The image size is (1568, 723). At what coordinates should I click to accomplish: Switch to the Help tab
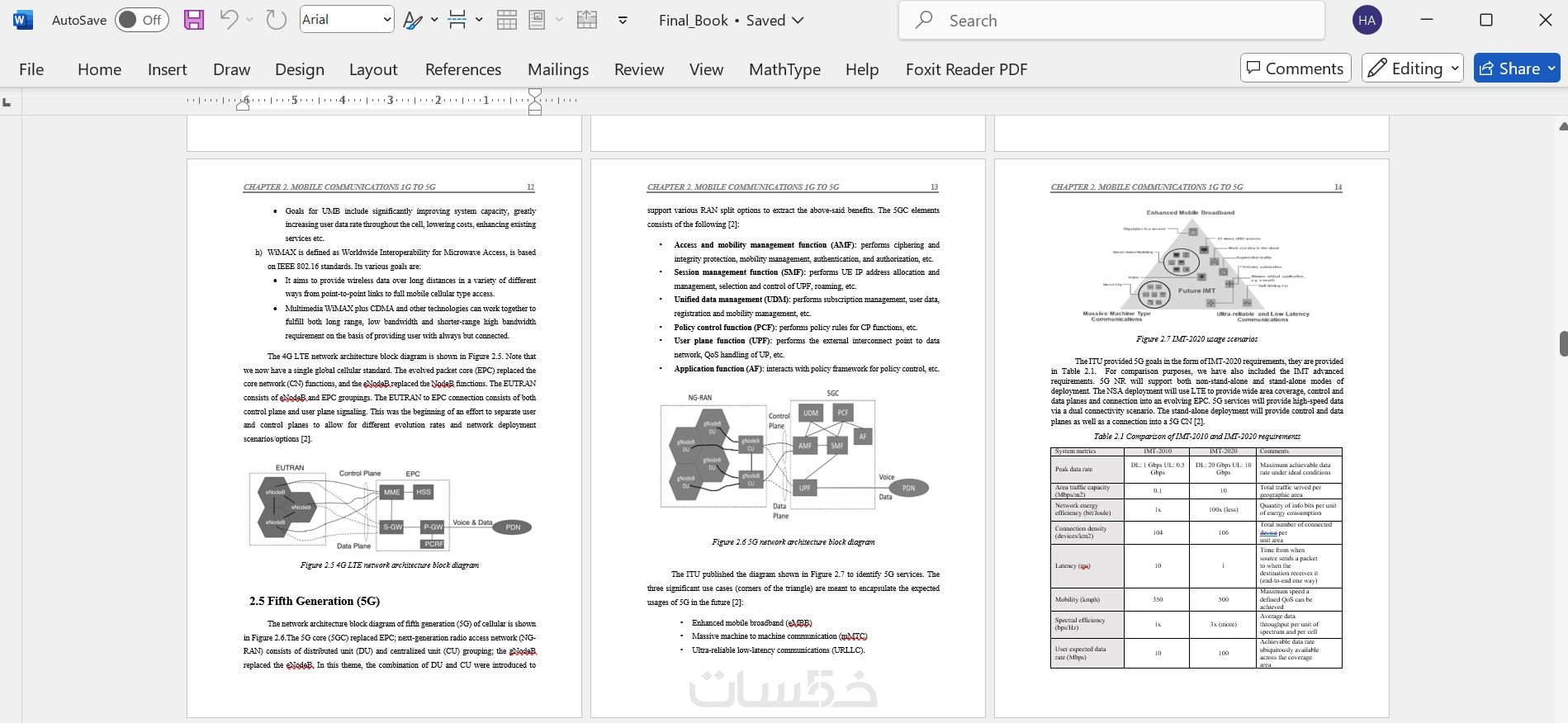862,69
